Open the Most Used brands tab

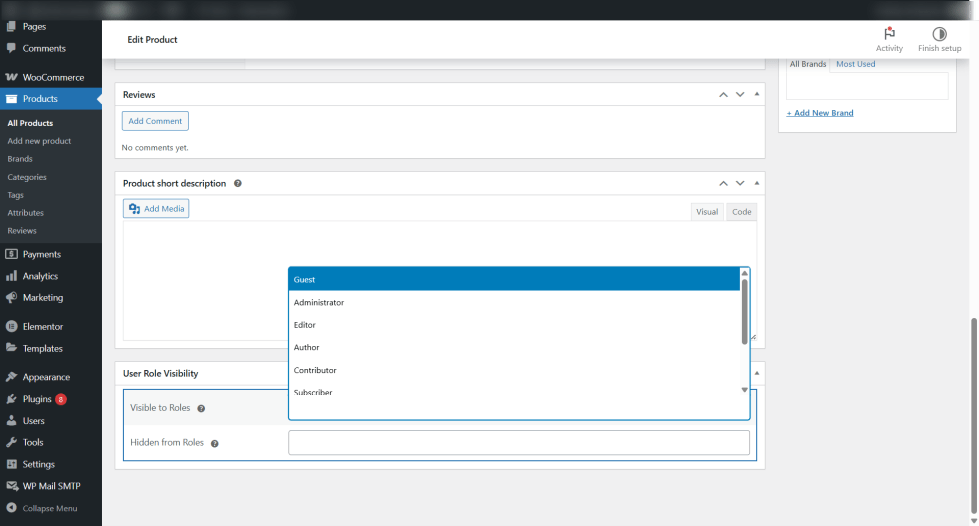click(855, 64)
